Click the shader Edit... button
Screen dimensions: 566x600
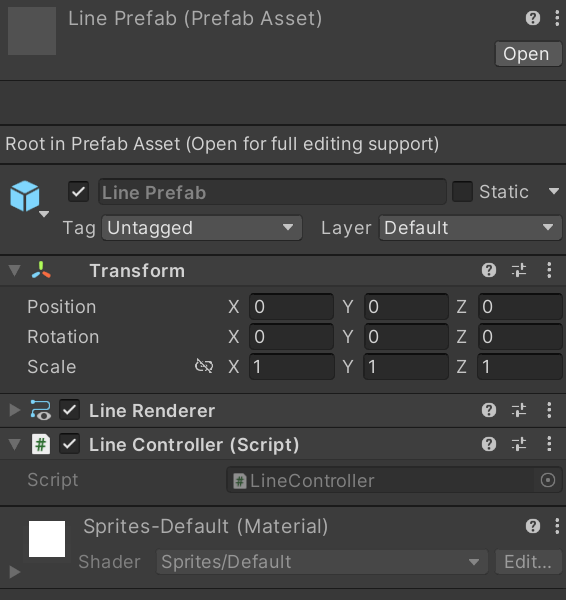528,562
